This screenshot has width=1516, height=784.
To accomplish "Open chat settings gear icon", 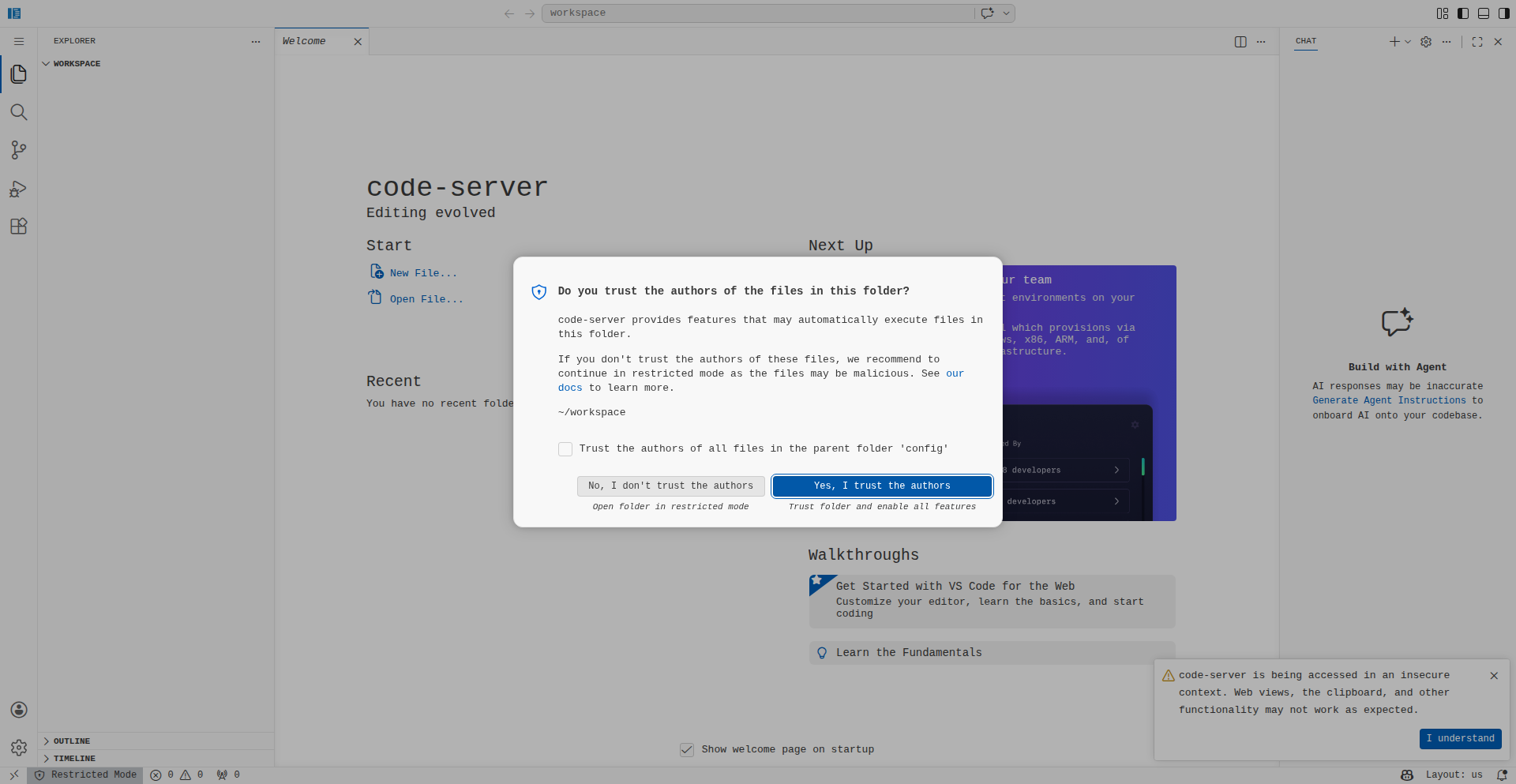I will pyautogui.click(x=1426, y=42).
